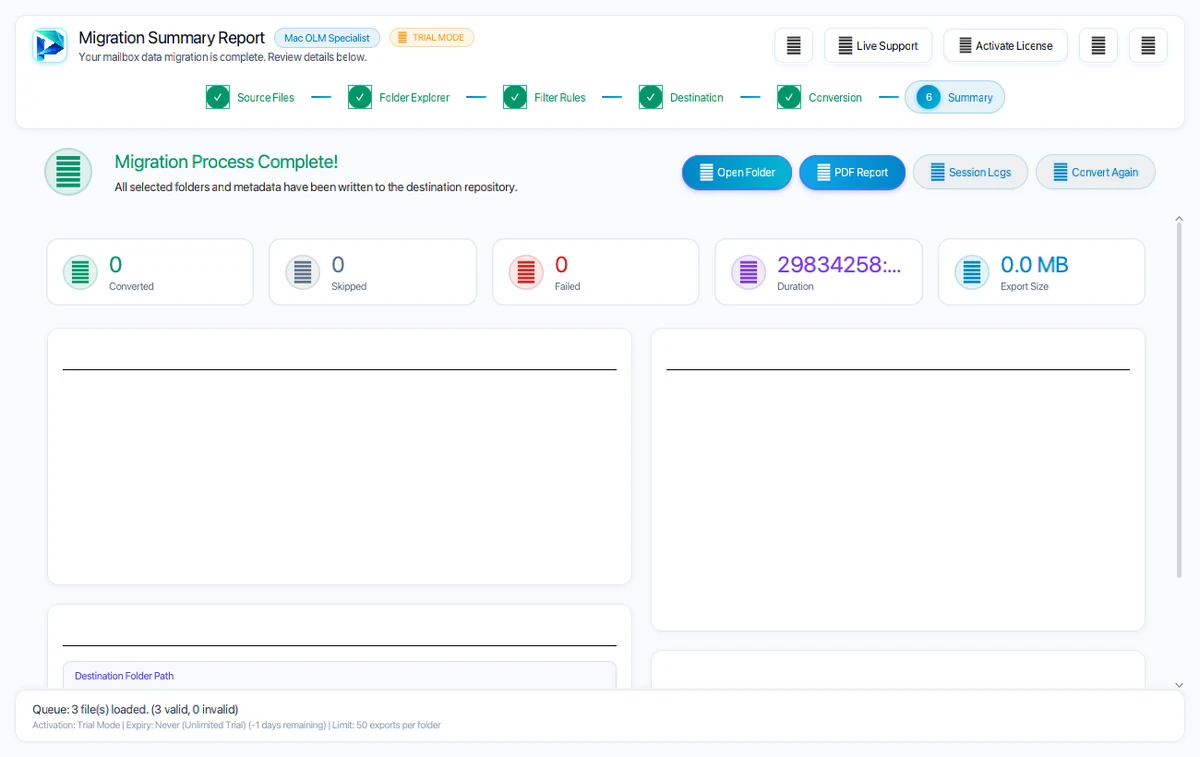Screen dimensions: 1200x757
Task: Open Live Support
Action: (x=878, y=46)
